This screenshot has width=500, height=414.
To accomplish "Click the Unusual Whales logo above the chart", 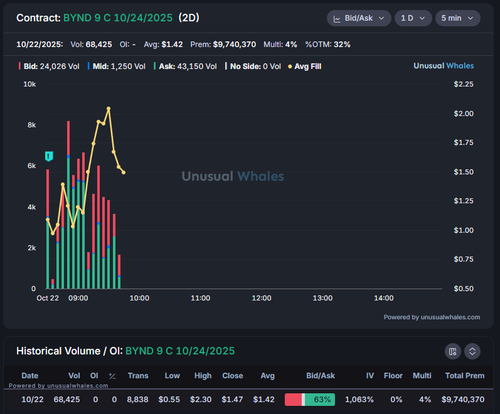I will (443, 66).
